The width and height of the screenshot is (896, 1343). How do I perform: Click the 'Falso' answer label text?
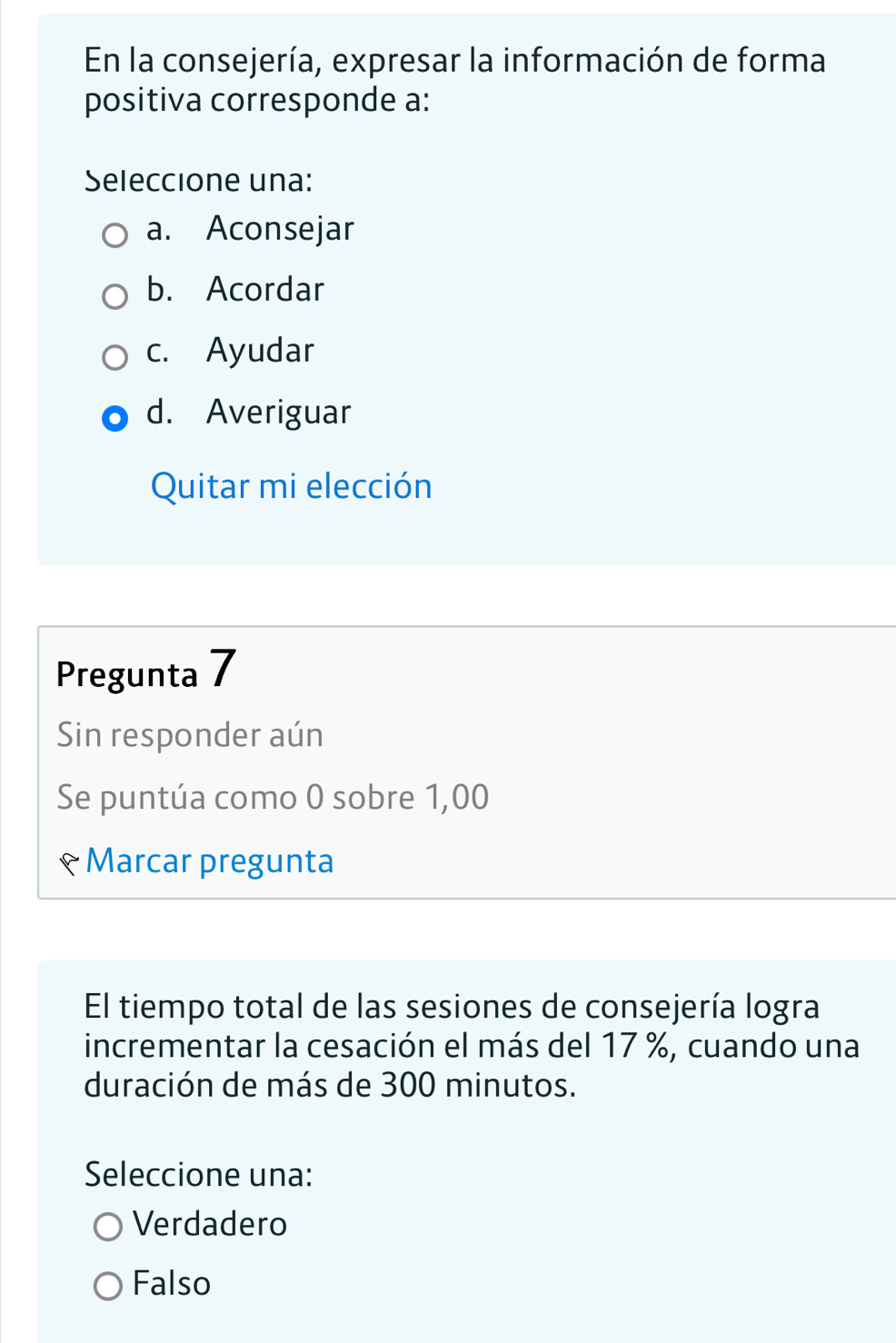tap(172, 1284)
